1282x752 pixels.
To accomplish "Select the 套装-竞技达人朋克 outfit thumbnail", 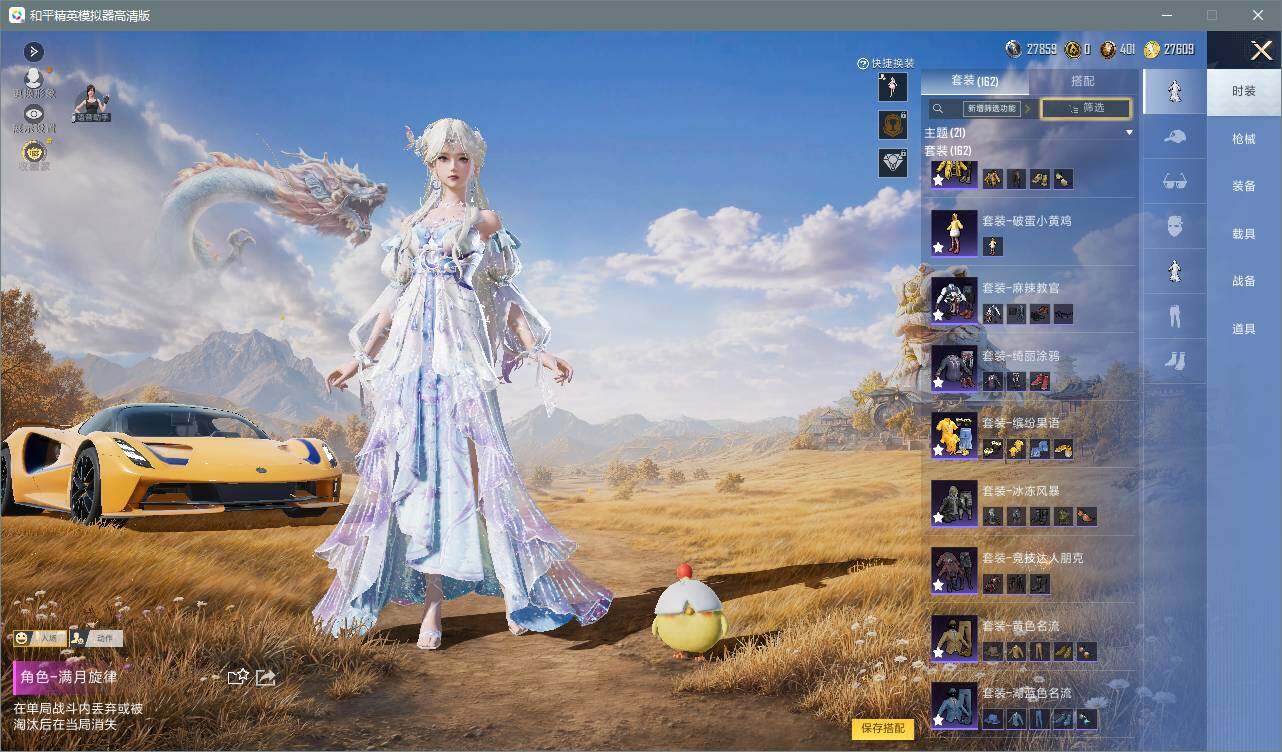I will 954,570.
